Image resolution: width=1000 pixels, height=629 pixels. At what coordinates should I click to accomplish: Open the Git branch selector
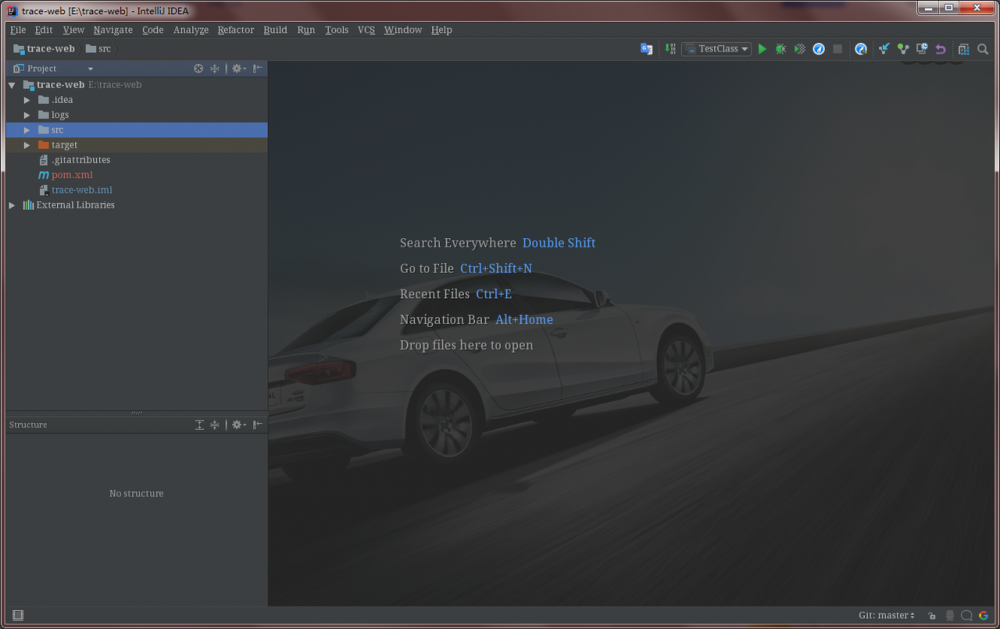[x=884, y=615]
